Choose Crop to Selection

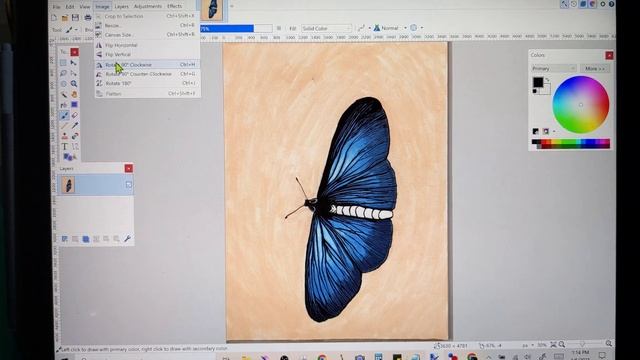click(147, 16)
